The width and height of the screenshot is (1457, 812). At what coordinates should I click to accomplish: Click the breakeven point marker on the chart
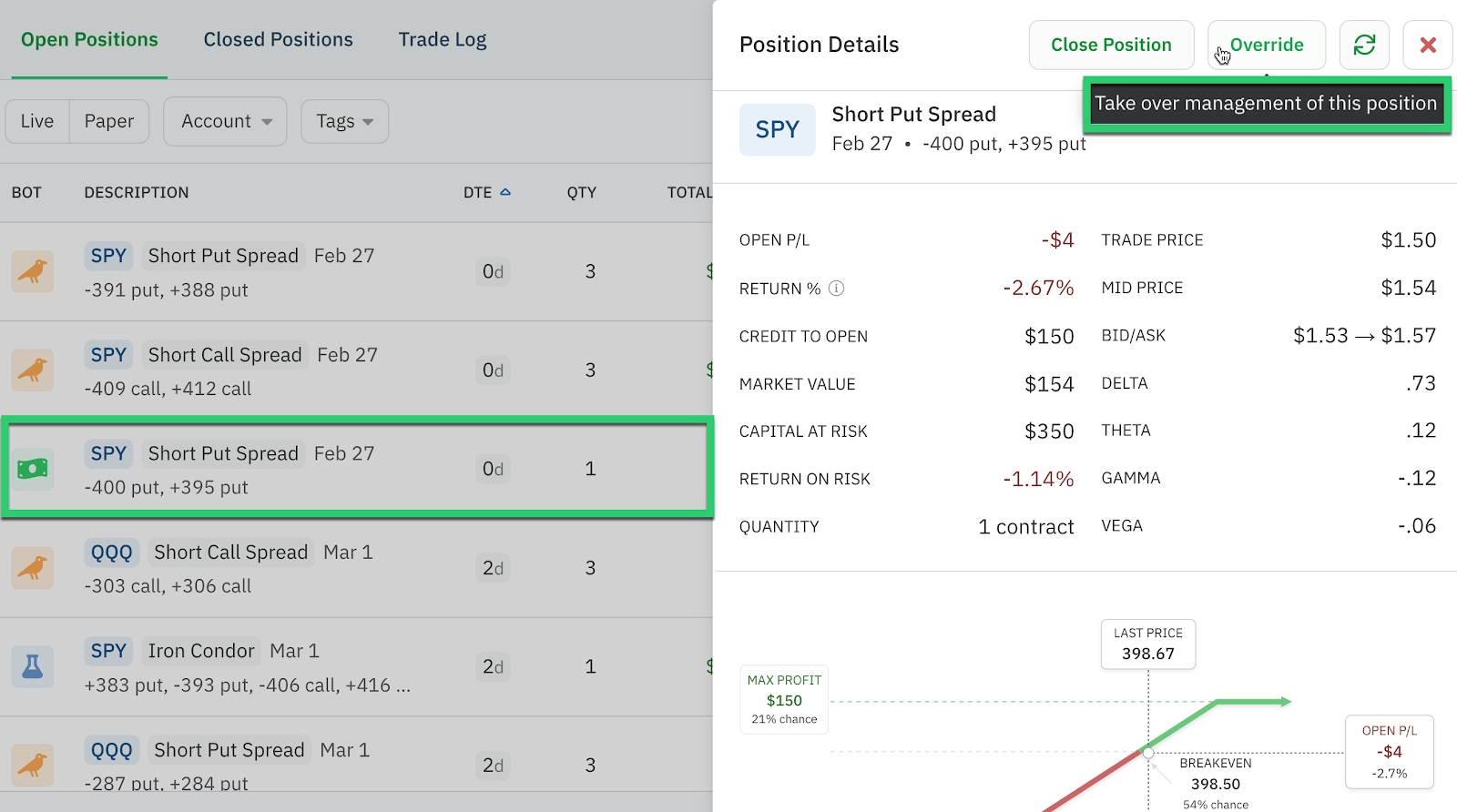[x=1148, y=753]
